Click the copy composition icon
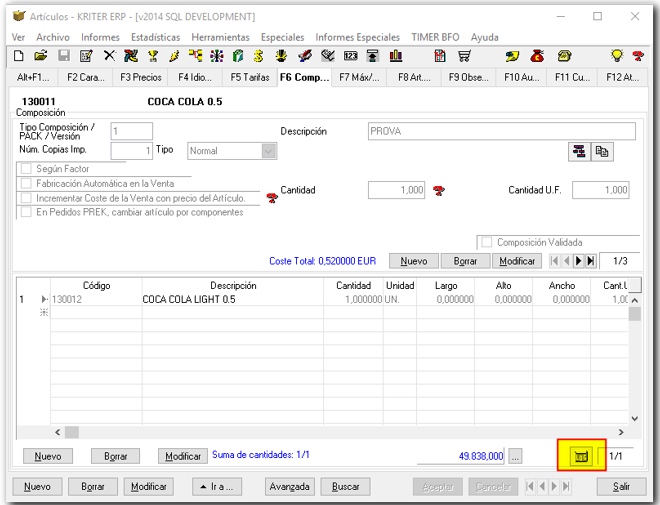660x505 pixels. point(602,152)
